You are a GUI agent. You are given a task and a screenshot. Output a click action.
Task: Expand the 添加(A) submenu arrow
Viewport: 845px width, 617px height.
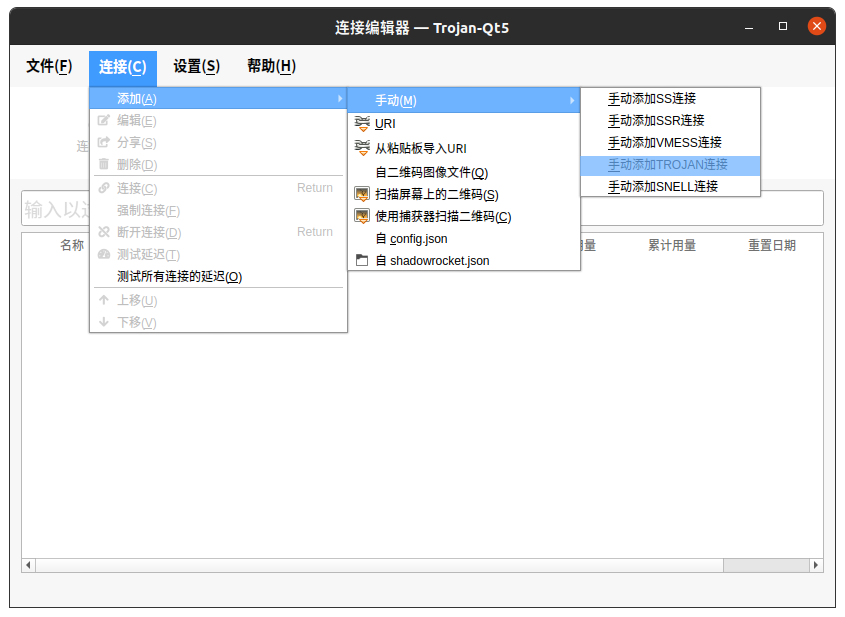340,99
